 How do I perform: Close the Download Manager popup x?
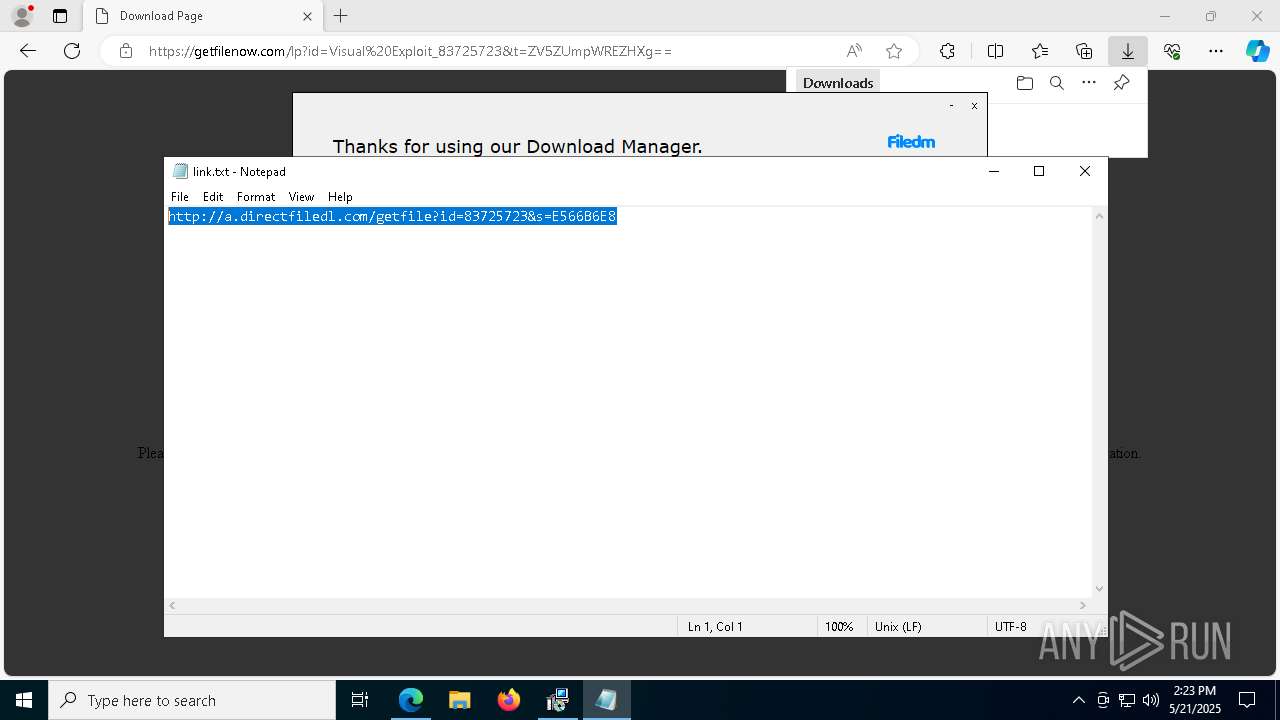tap(974, 106)
